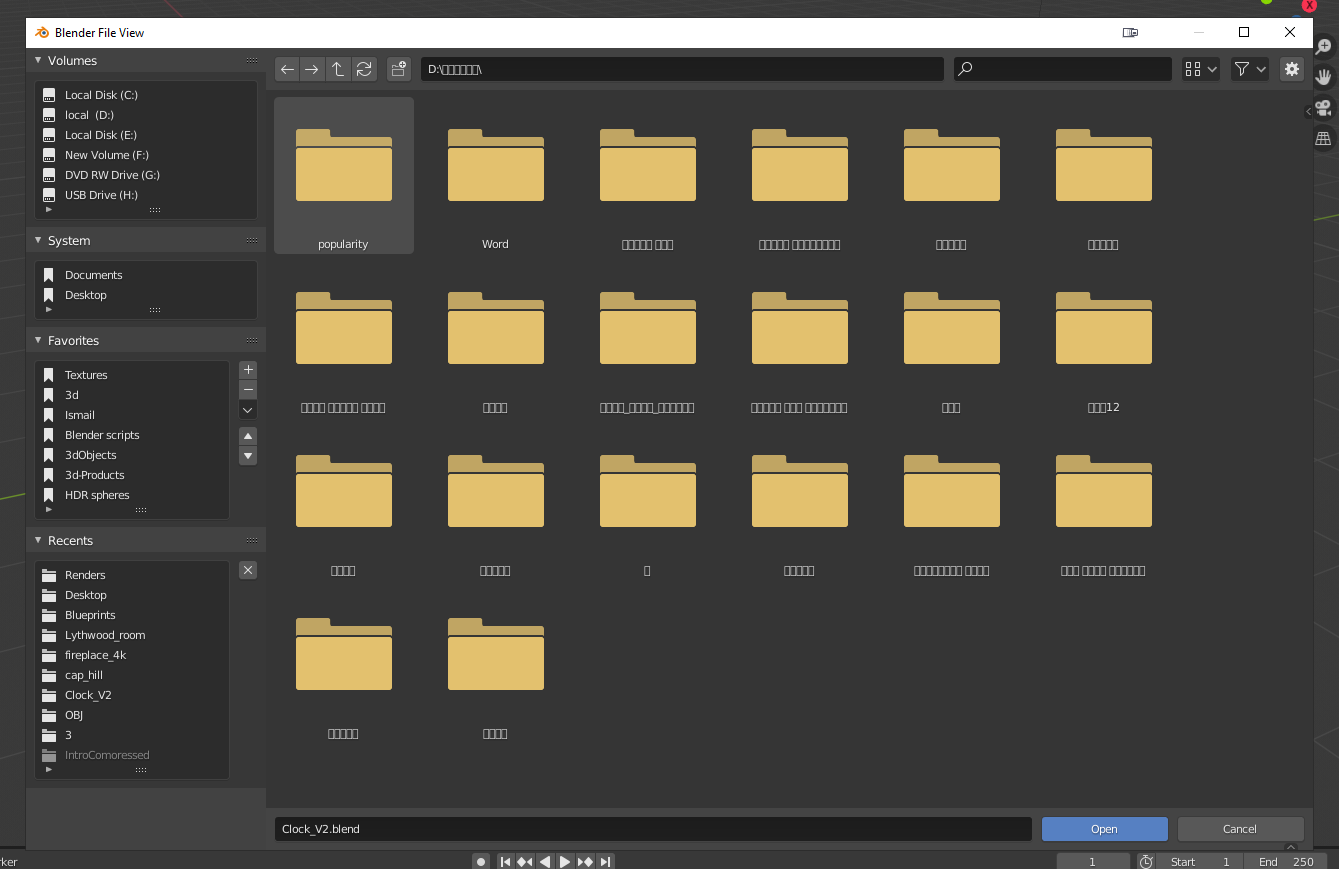Image resolution: width=1339 pixels, height=869 pixels.
Task: Remove selected Favorites bookmark
Action: pyautogui.click(x=249, y=390)
